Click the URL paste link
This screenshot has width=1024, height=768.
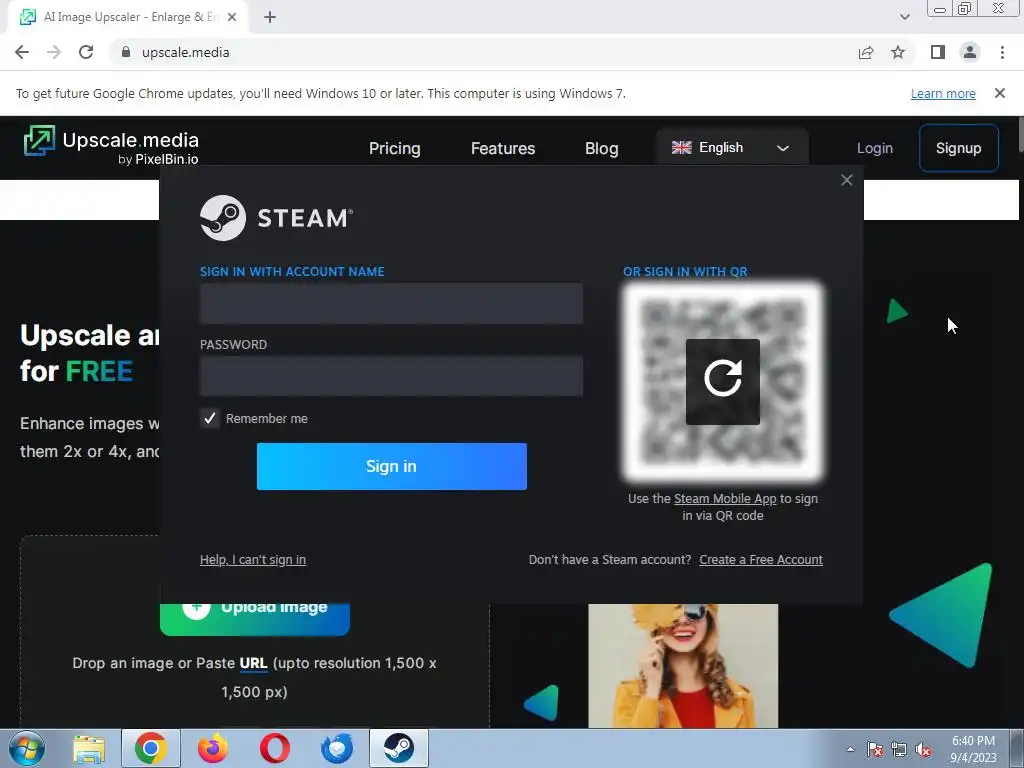pos(253,663)
